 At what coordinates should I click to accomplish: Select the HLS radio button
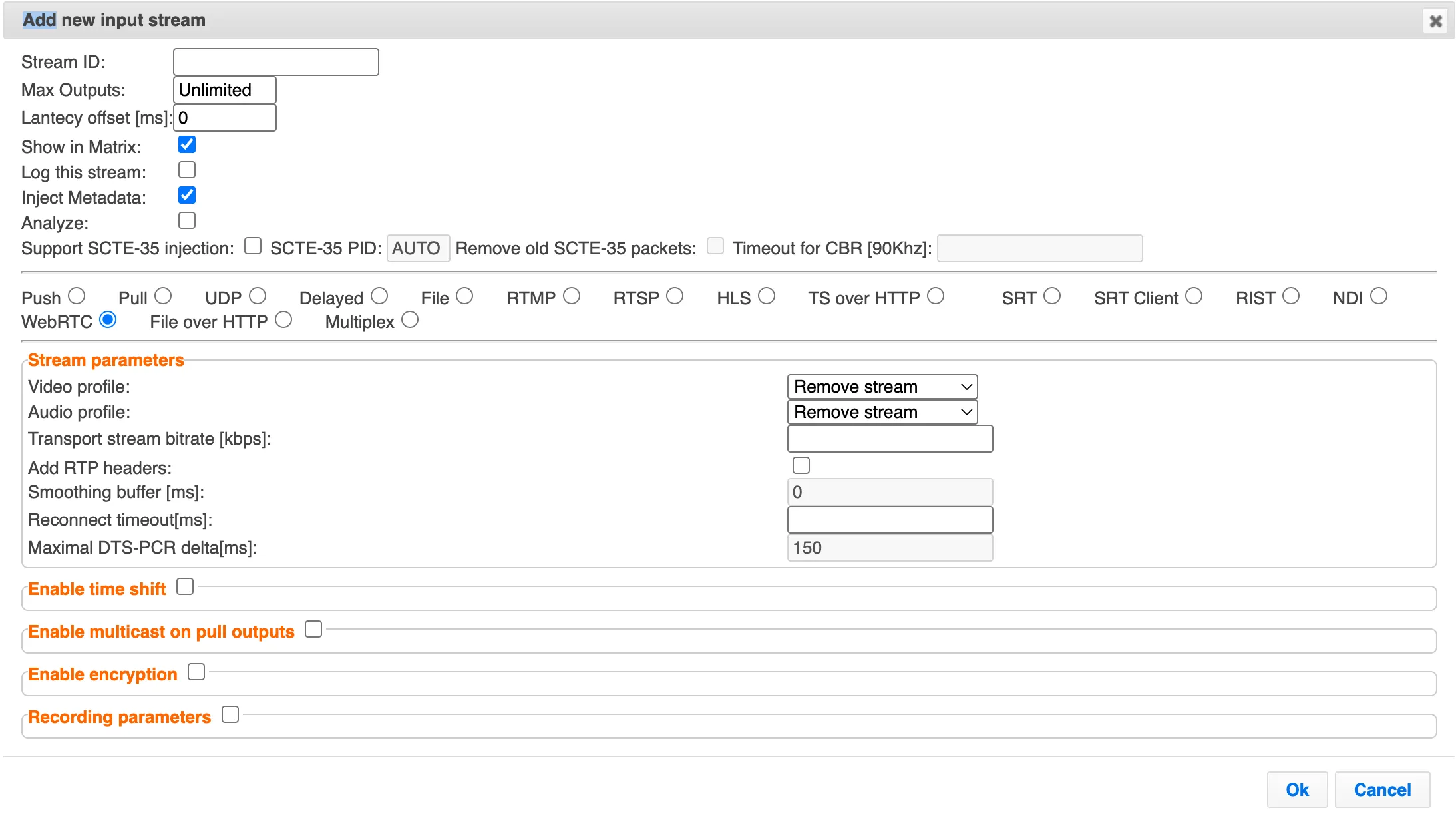(767, 296)
